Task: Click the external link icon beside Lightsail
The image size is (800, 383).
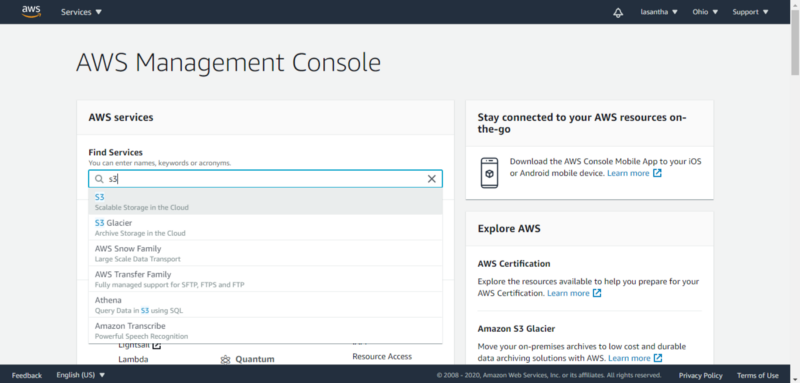Action: coord(157,346)
